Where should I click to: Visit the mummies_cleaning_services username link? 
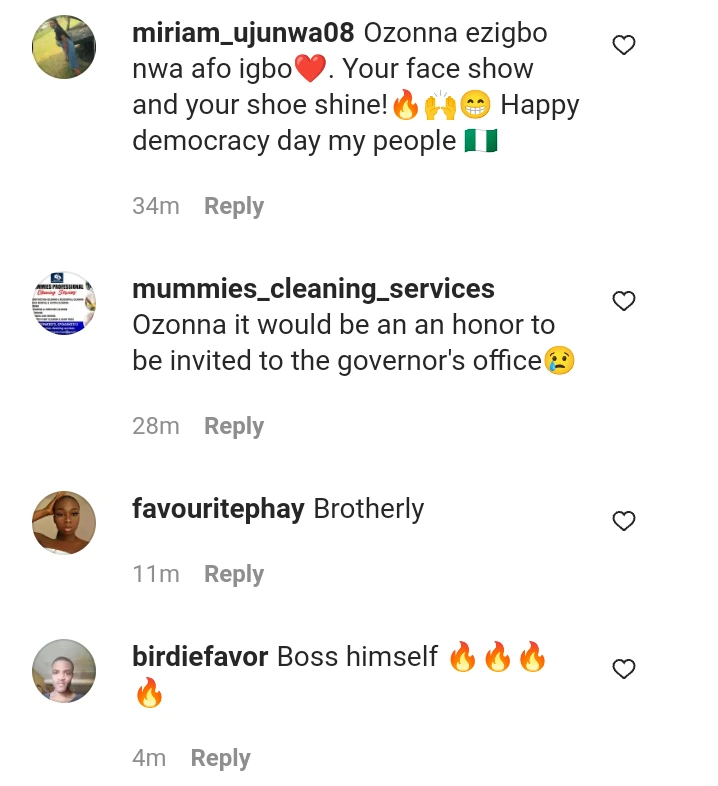[313, 289]
